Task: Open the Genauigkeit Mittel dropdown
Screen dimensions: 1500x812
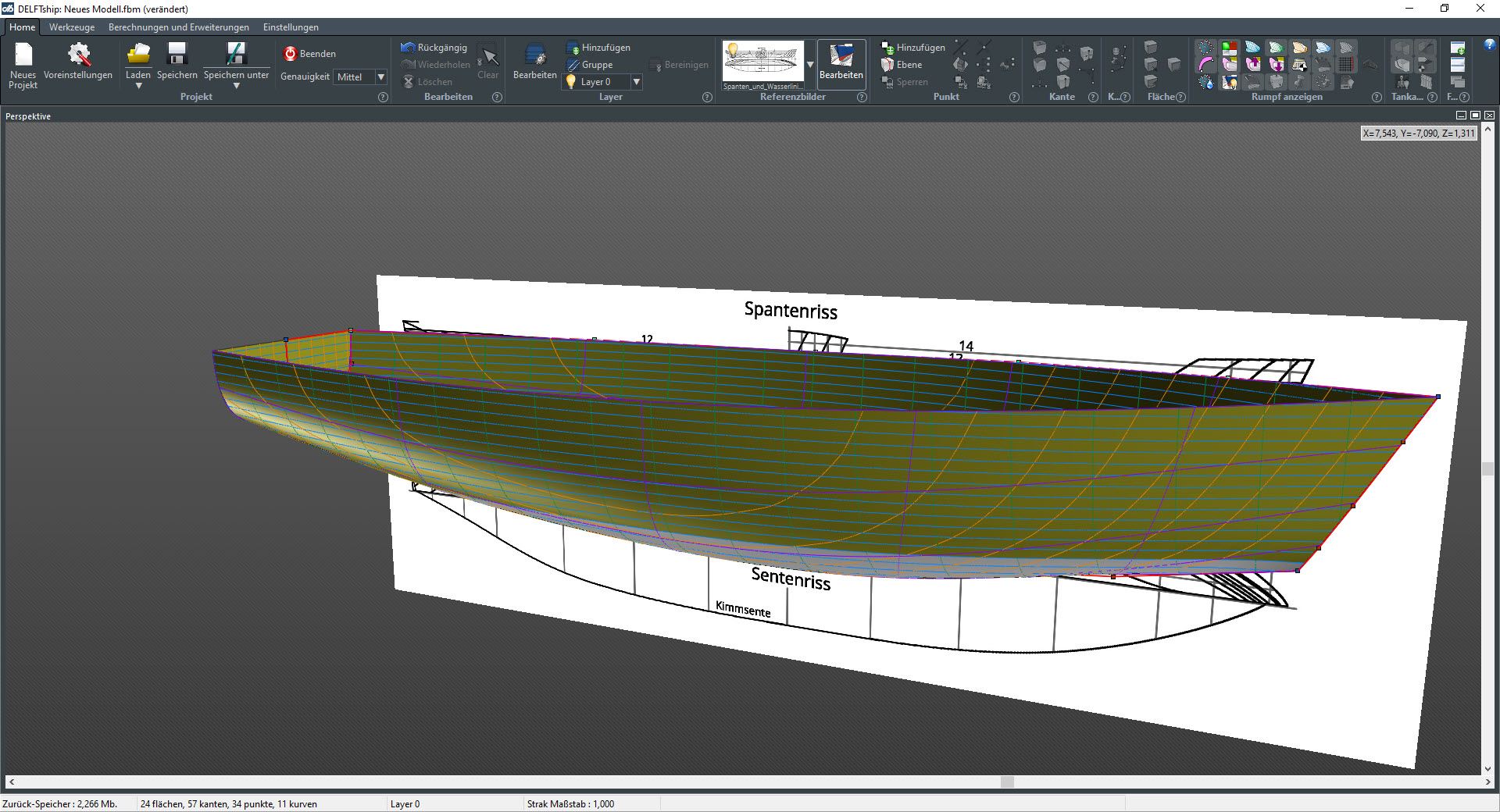Action: click(x=380, y=77)
